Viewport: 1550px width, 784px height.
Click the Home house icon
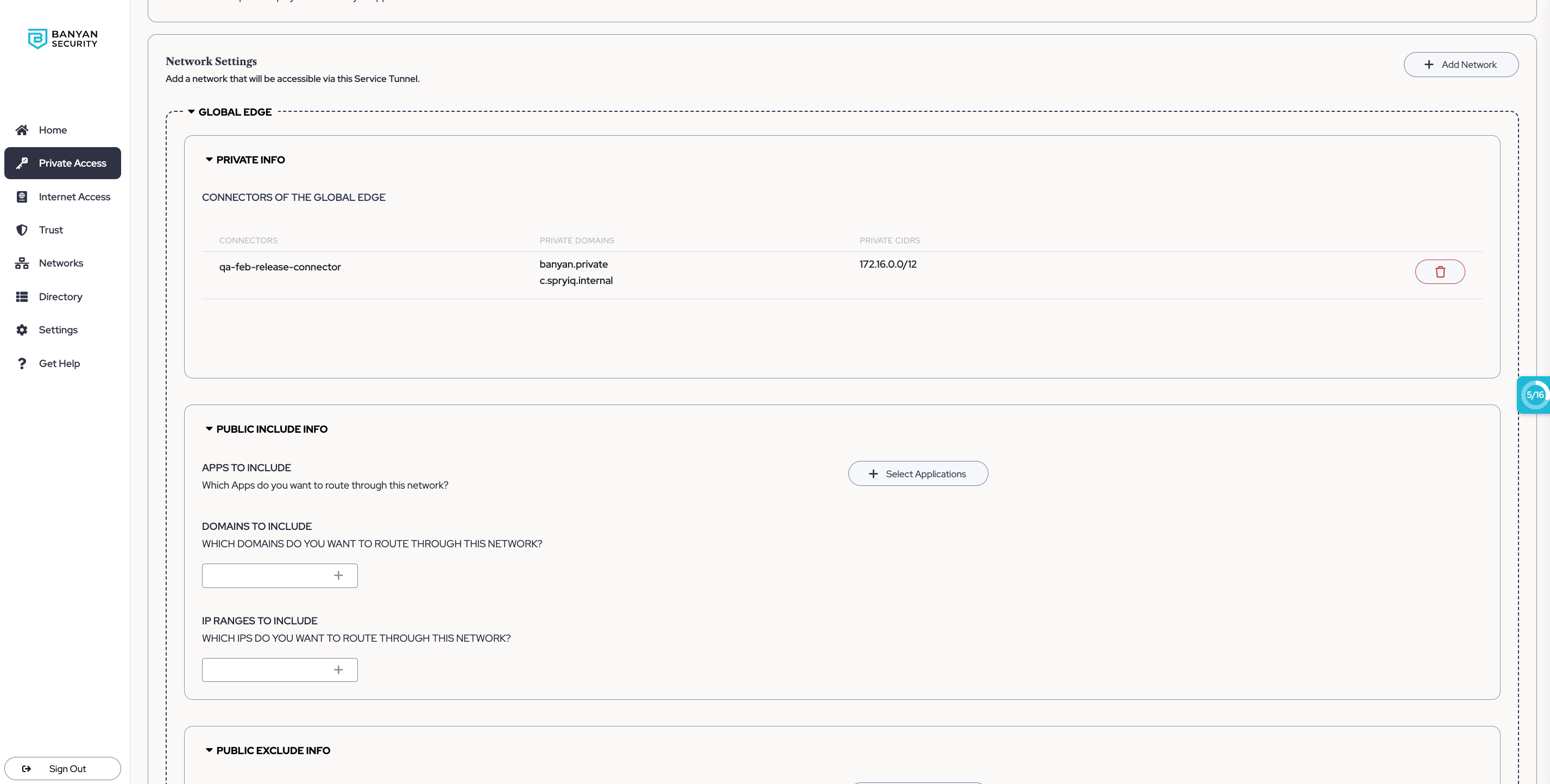(x=22, y=130)
